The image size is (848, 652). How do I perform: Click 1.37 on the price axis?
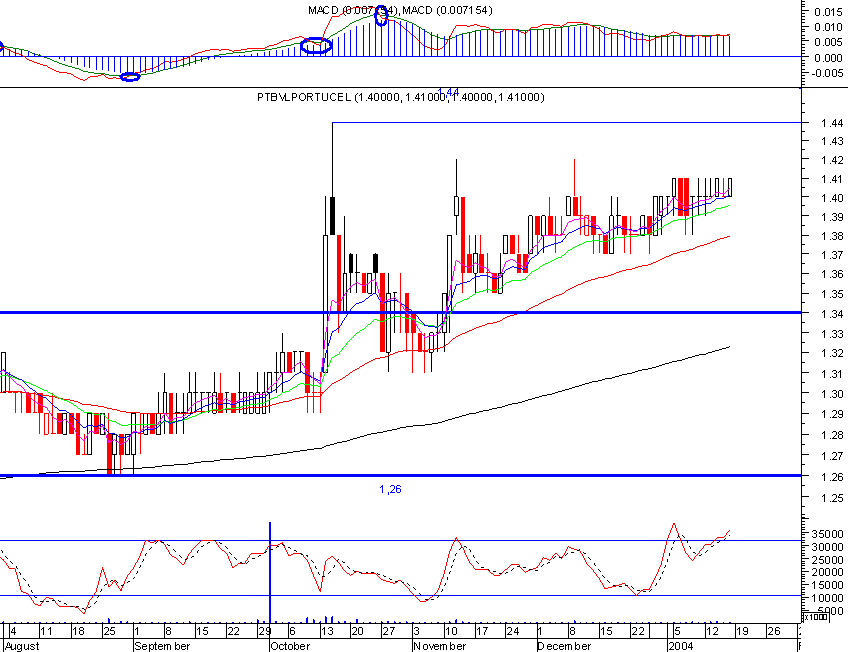point(832,255)
